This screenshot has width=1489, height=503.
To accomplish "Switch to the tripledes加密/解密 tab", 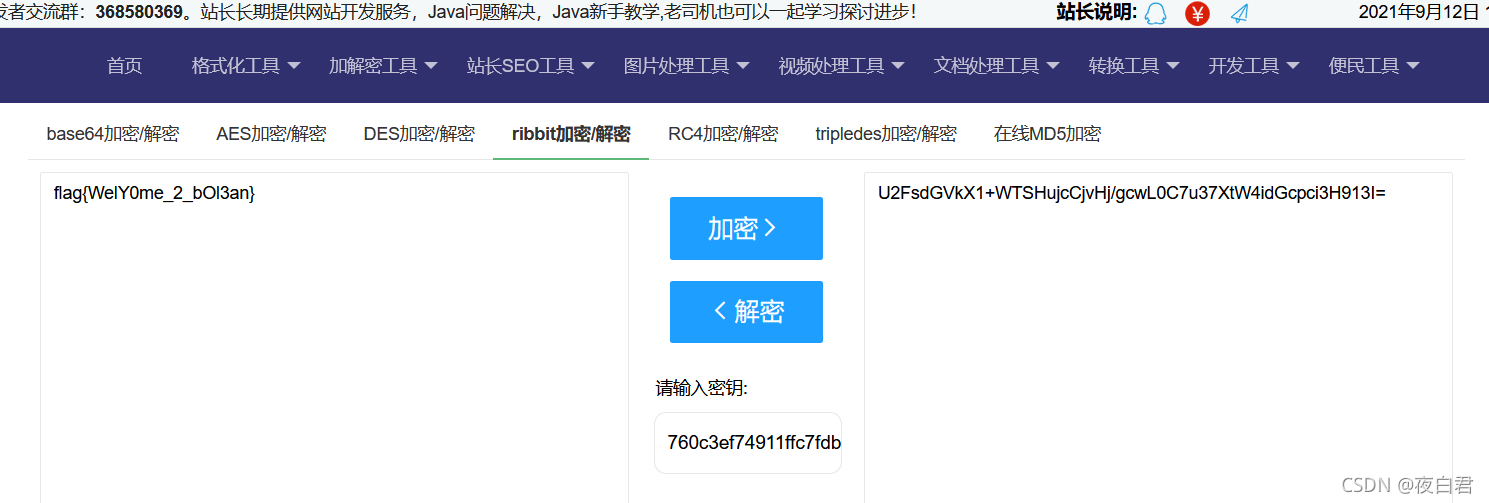I will 886,134.
